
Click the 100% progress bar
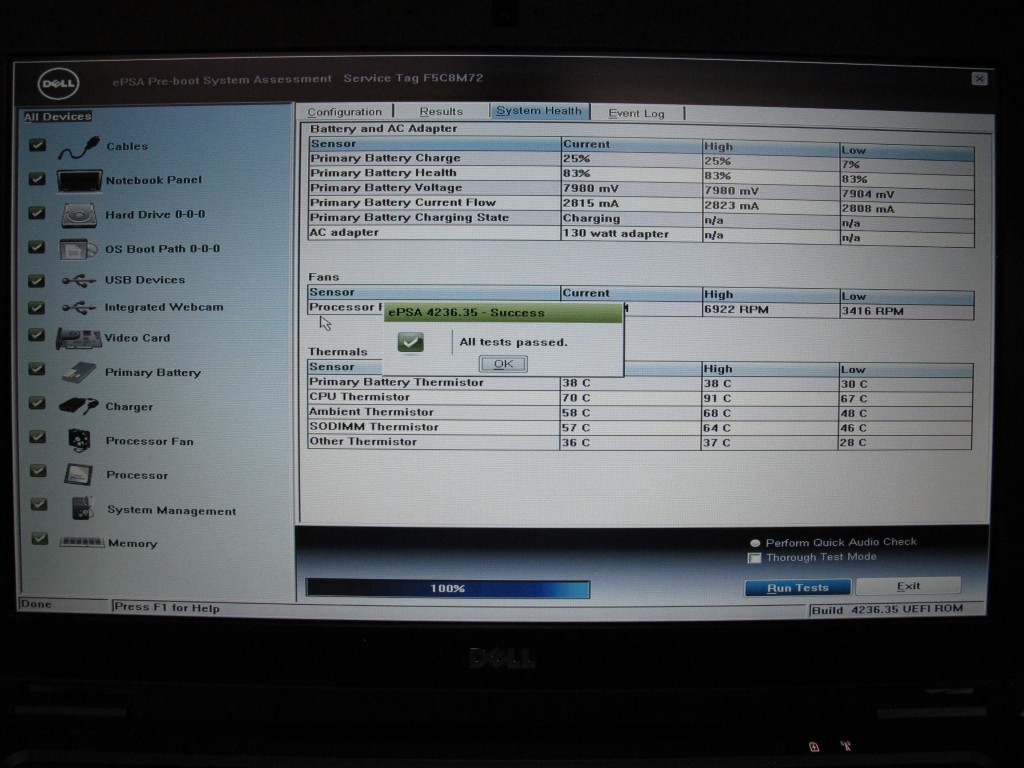pyautogui.click(x=448, y=588)
